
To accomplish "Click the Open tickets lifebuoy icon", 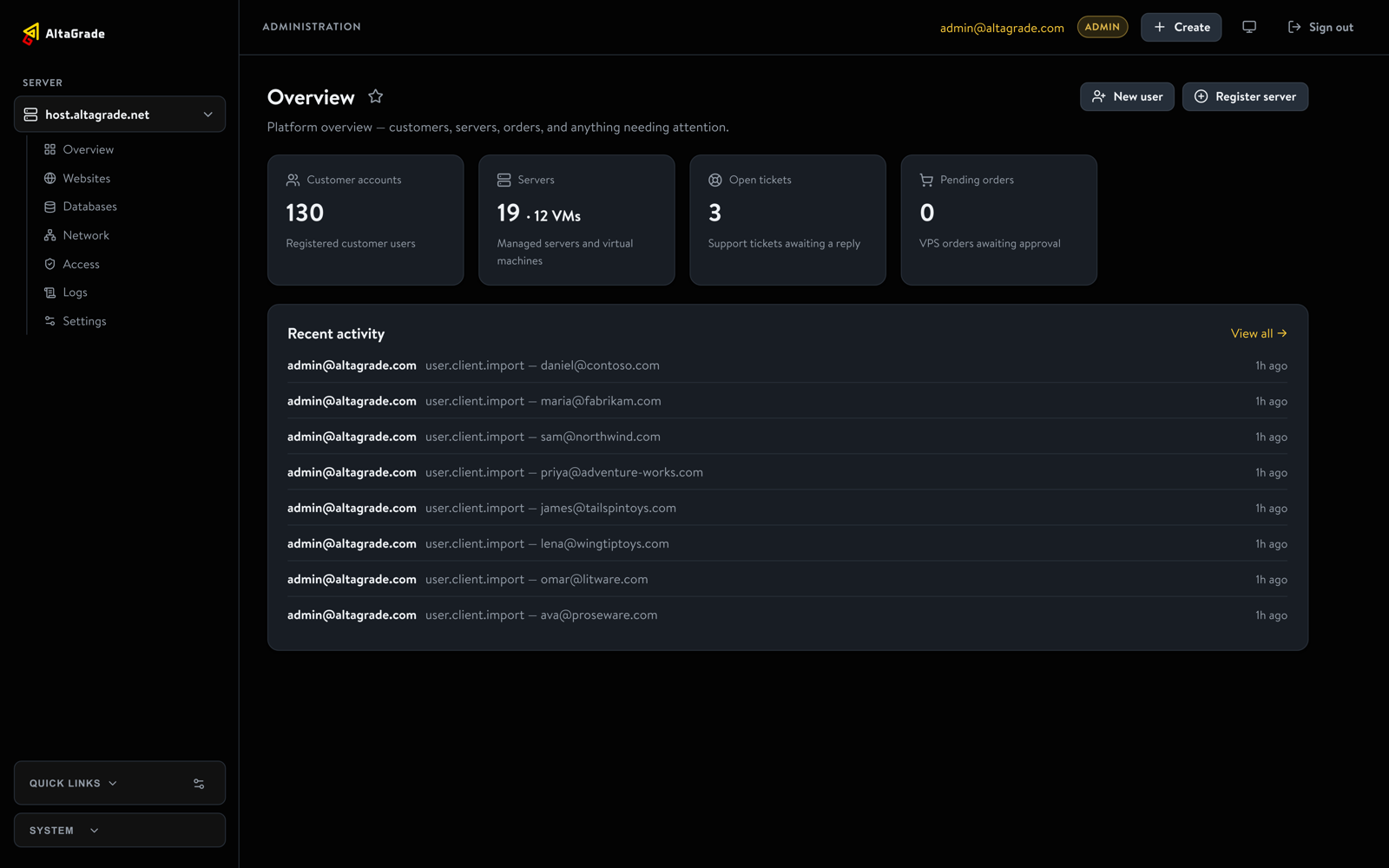I will [714, 180].
